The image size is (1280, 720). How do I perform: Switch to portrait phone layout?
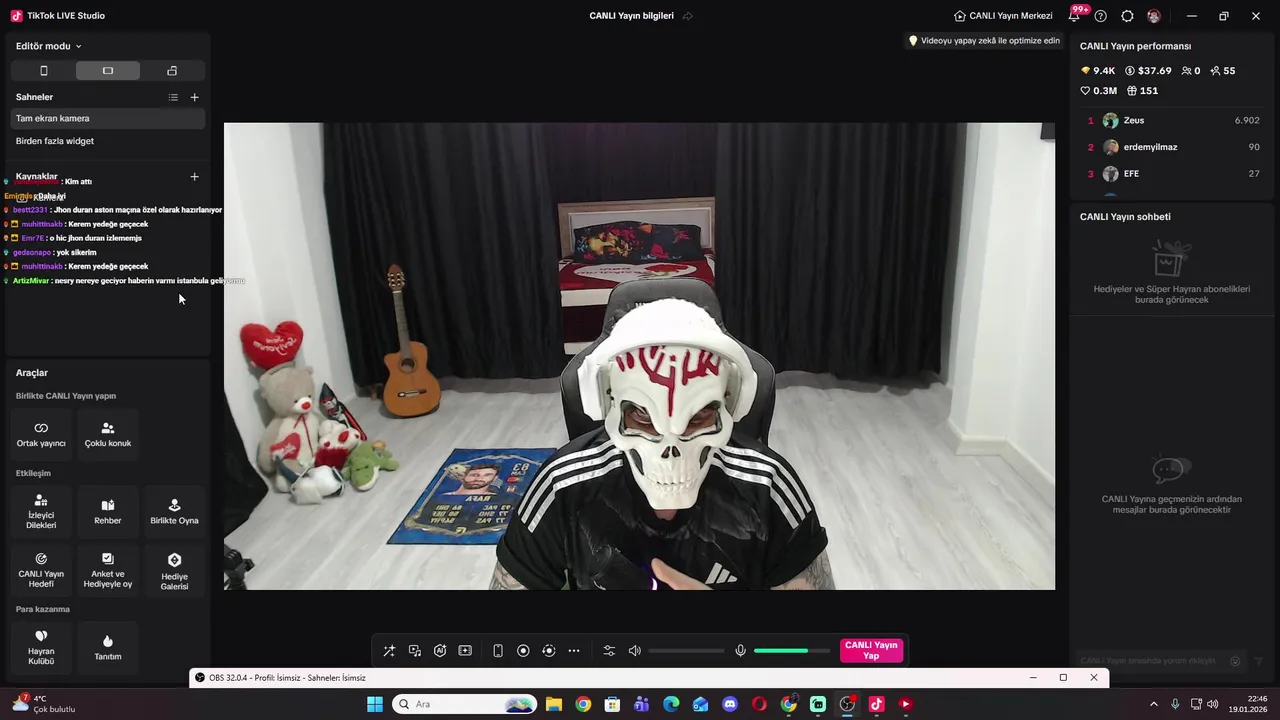point(43,71)
